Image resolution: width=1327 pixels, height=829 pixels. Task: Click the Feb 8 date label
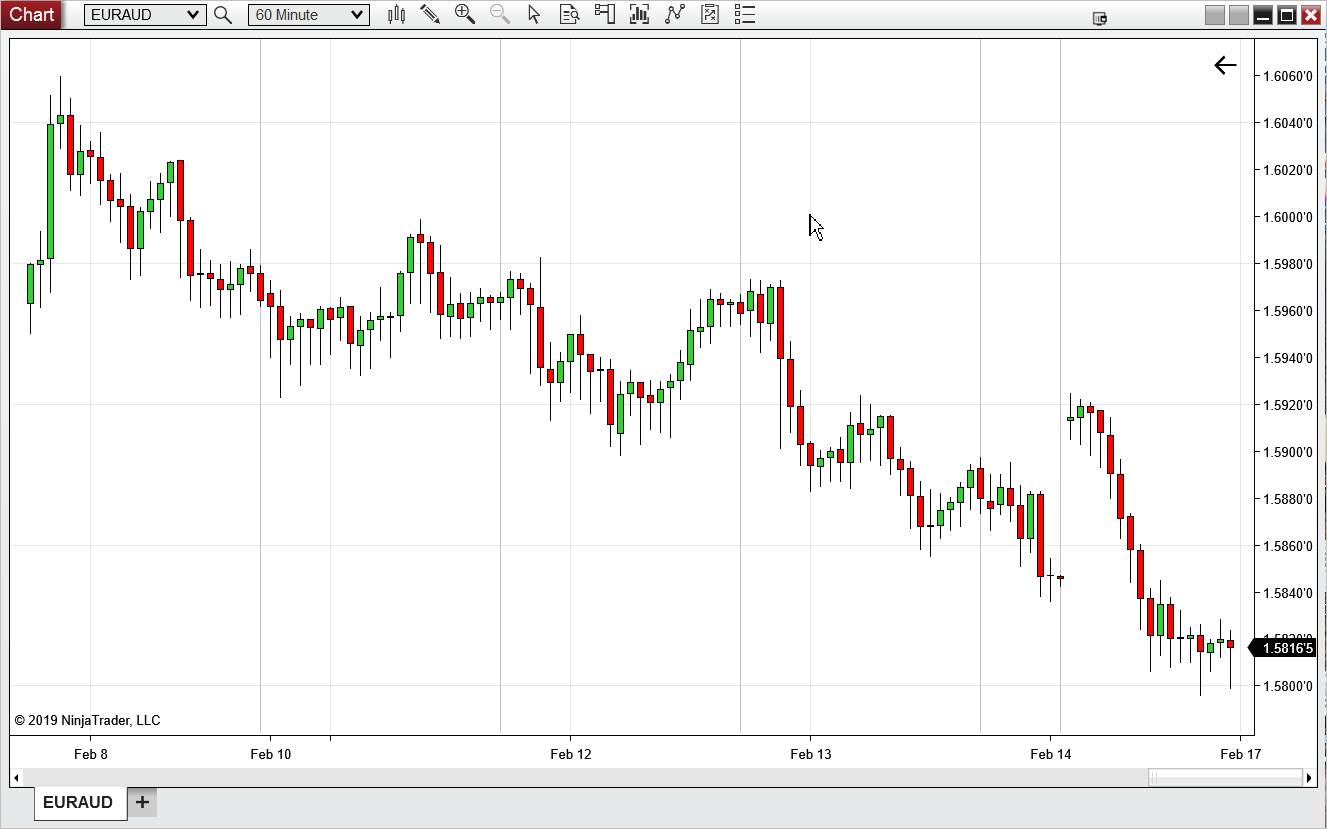90,754
